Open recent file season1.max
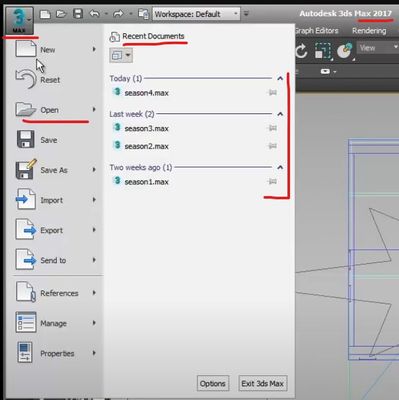Screen dimensions: 399x400 147,182
